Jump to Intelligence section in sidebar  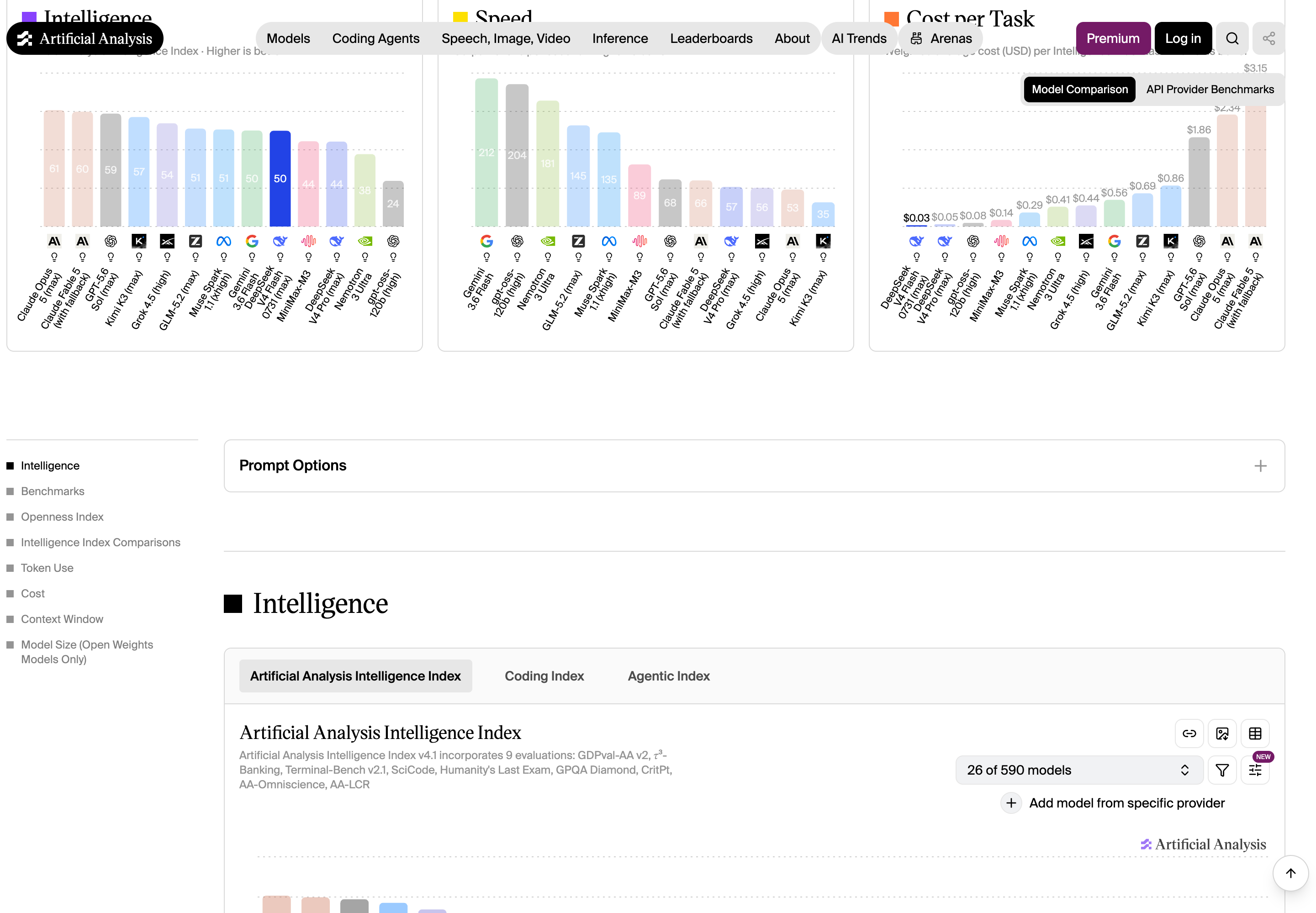coord(50,466)
